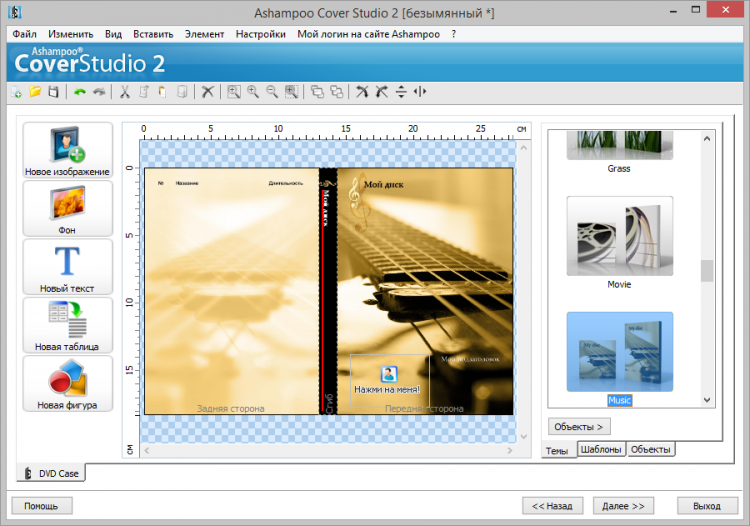Select the Movie theme thumbnail

pos(619,236)
